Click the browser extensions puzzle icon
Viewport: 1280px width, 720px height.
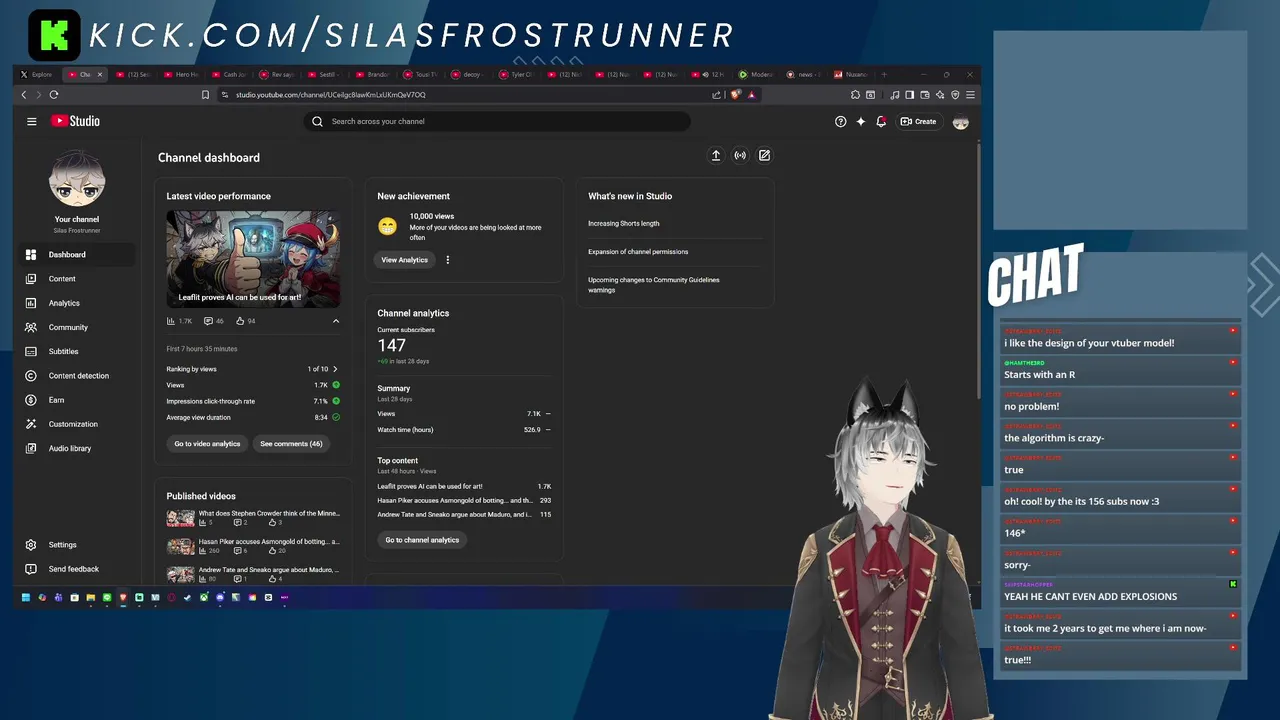(855, 95)
